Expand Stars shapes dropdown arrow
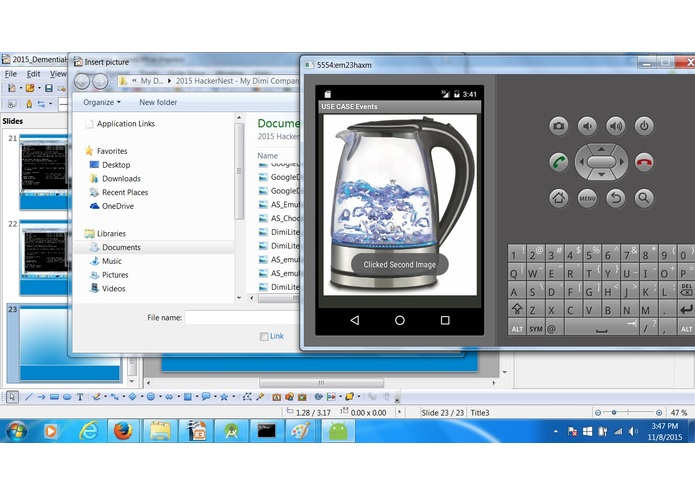 coord(233,397)
